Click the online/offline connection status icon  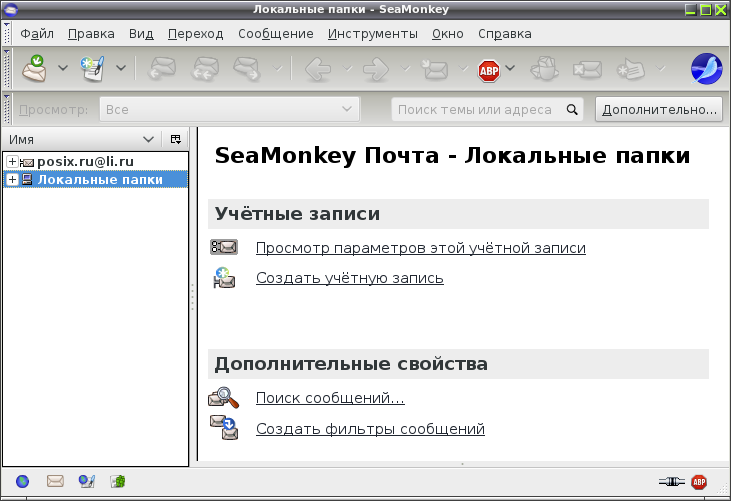point(671,482)
